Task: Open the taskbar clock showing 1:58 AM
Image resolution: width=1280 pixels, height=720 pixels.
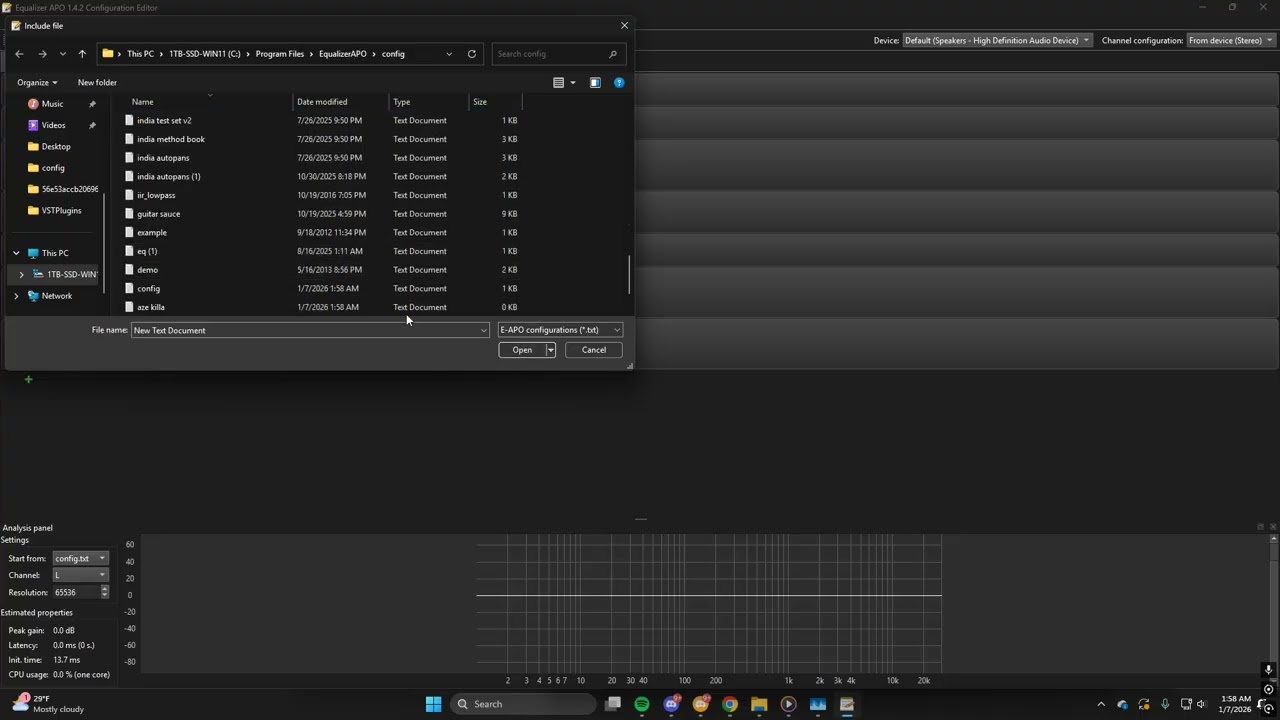Action: 1235,704
